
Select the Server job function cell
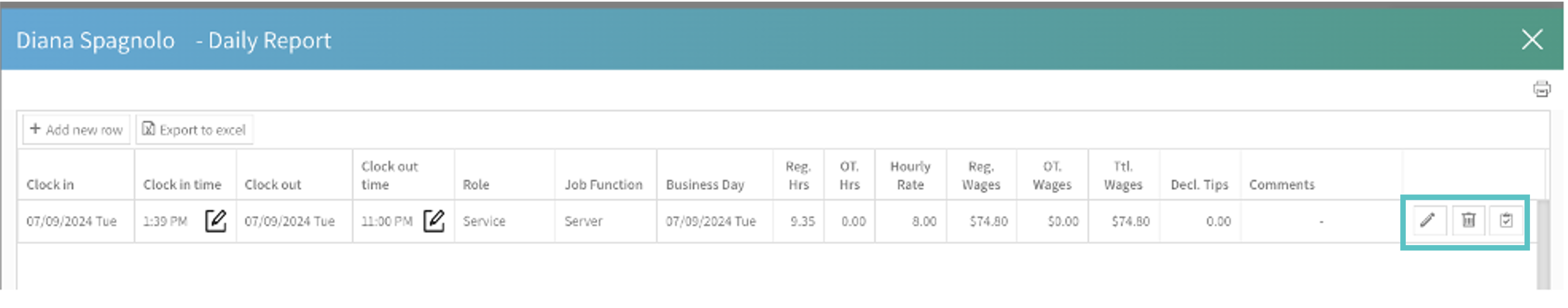tap(583, 222)
